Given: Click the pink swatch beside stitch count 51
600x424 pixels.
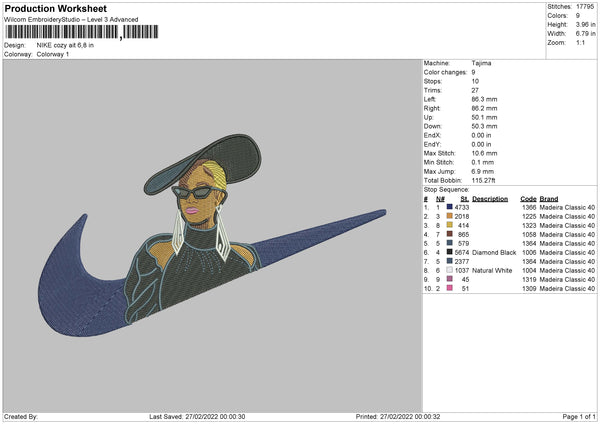Looking at the screenshot, I should 450,288.
